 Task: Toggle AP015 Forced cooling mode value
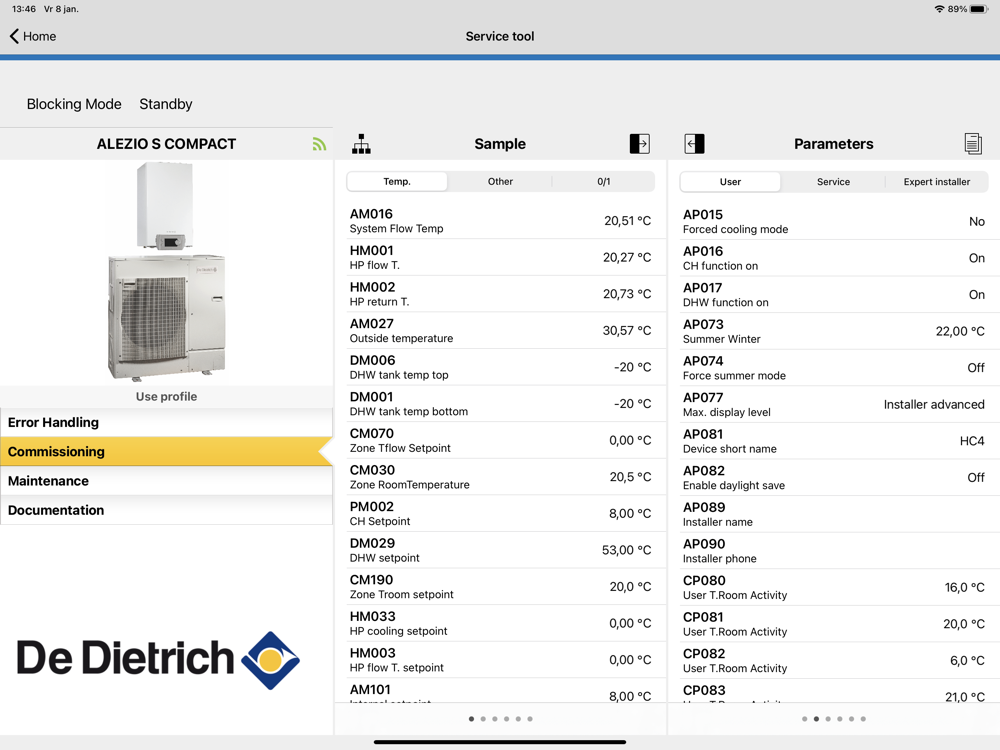pyautogui.click(x=976, y=221)
